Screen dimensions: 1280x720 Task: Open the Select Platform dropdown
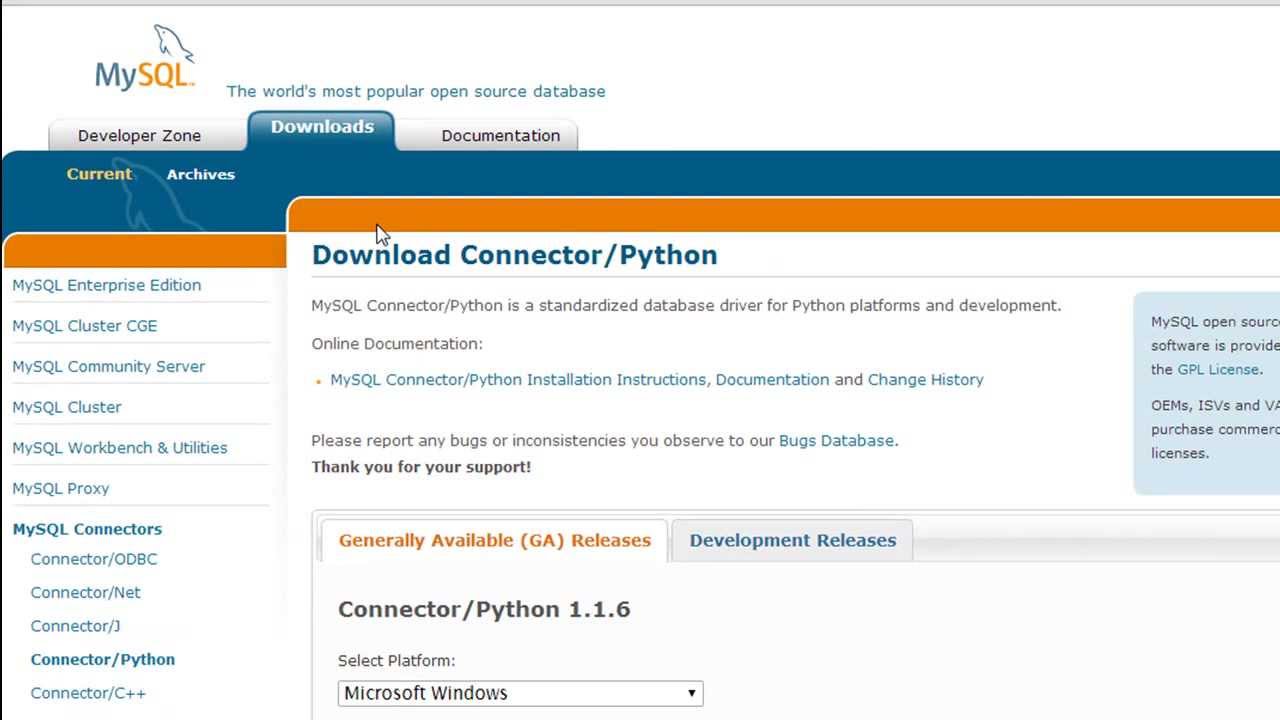520,693
